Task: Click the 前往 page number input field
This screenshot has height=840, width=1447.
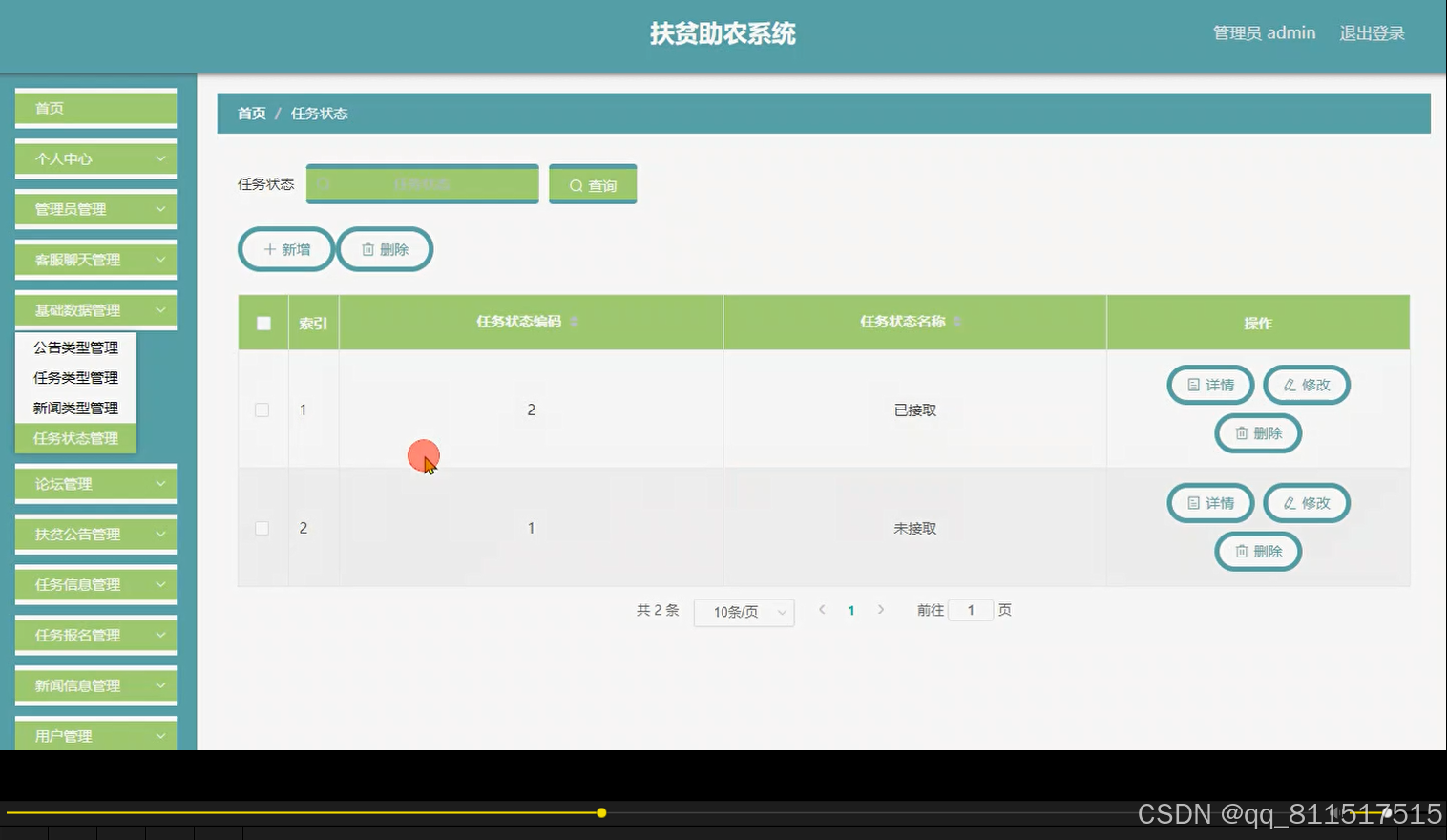Action: point(970,610)
